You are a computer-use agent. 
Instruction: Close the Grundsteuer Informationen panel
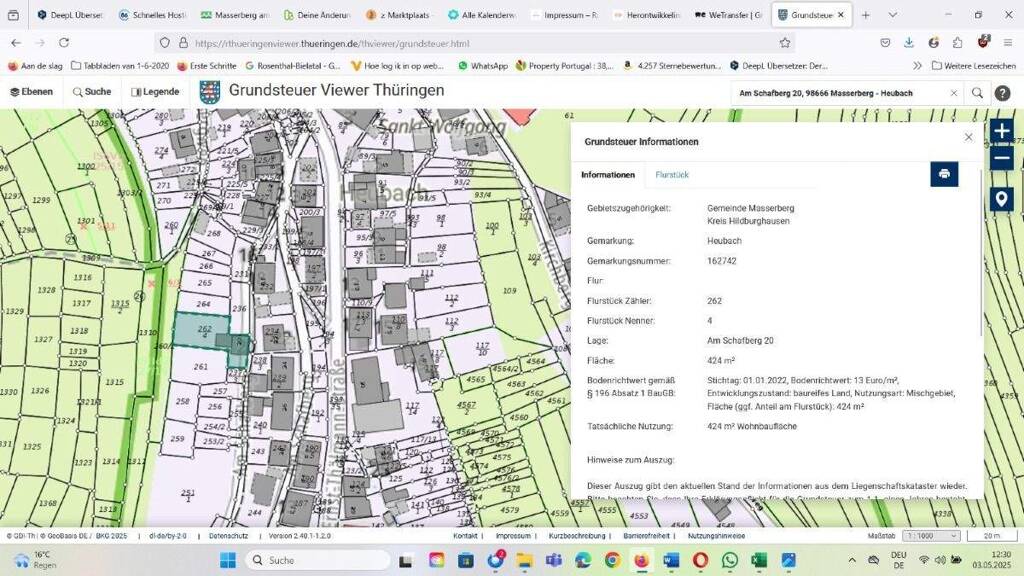coord(968,137)
